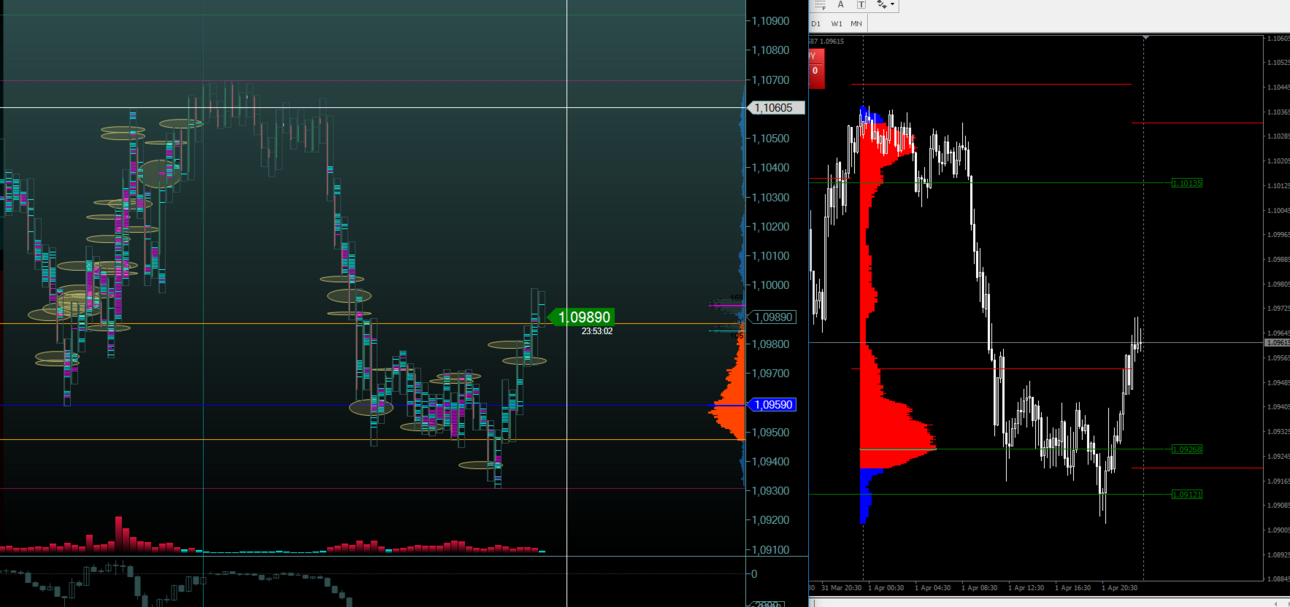The height and width of the screenshot is (607, 1290).
Task: Switch right chart to D1 timeframe
Action: [x=816, y=23]
